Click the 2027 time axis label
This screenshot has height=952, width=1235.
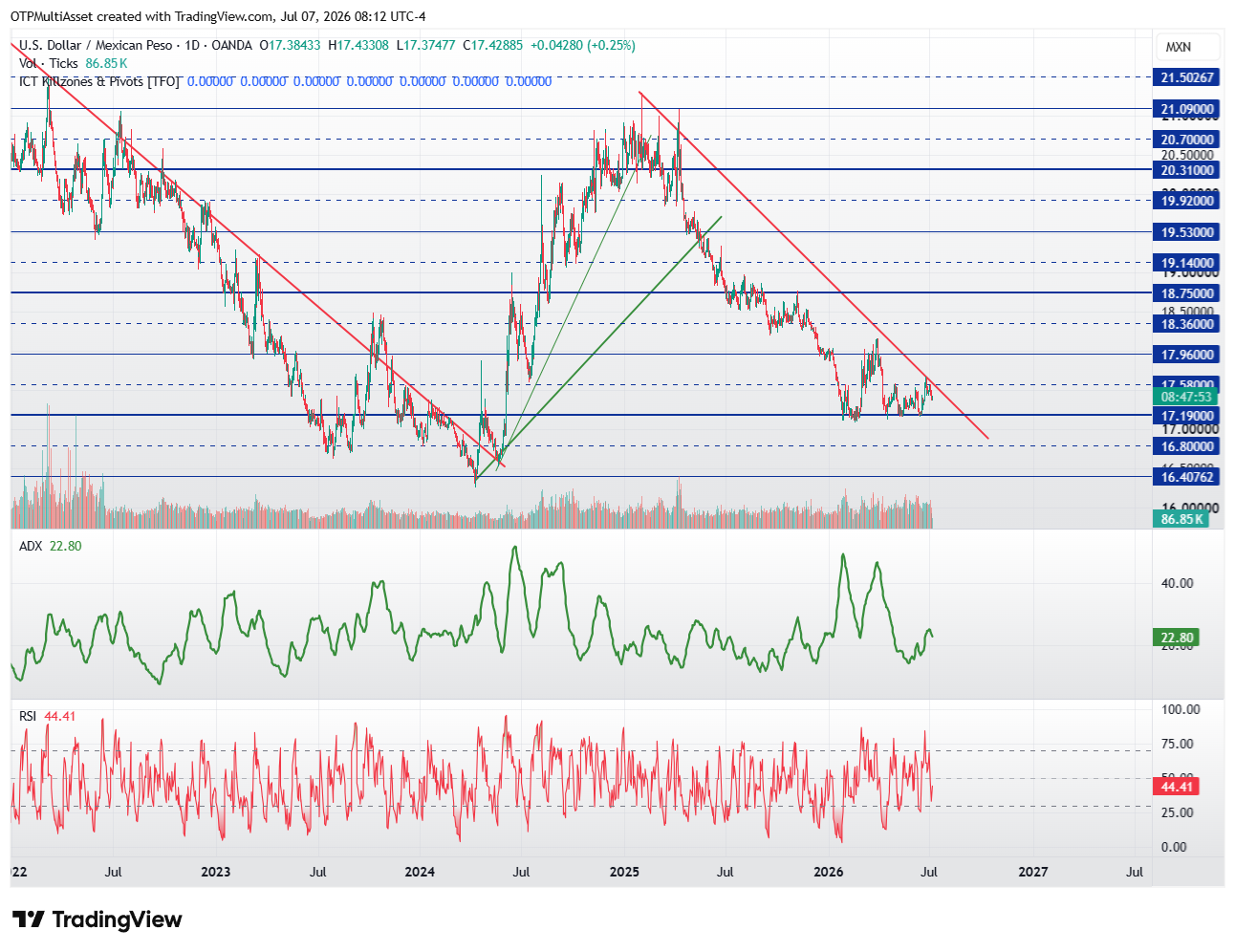tap(1032, 872)
